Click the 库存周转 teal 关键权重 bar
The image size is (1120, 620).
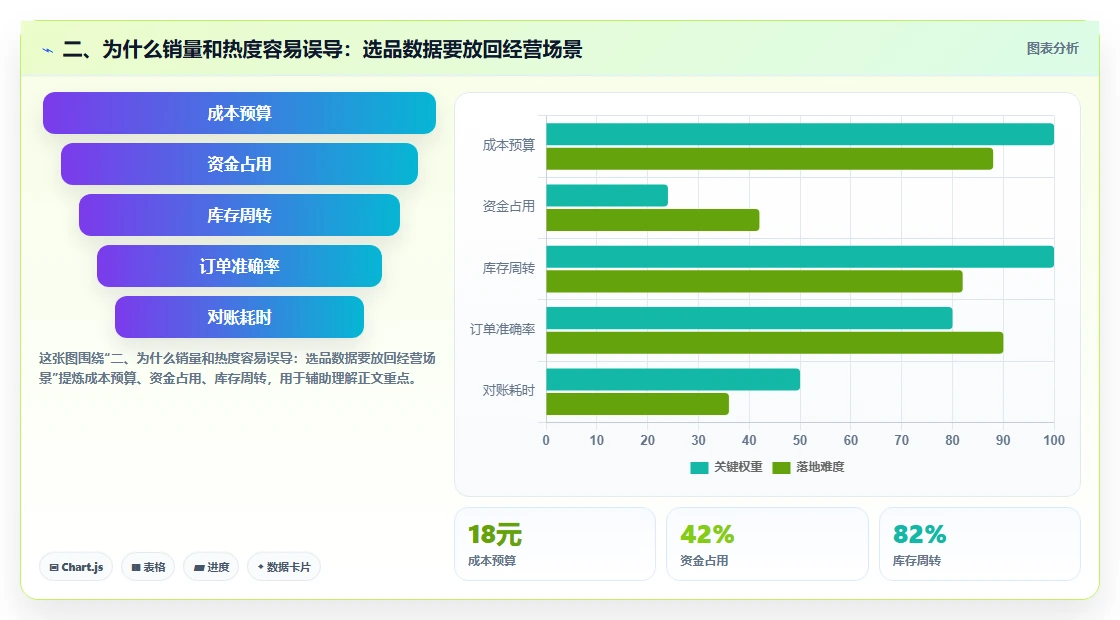(x=800, y=257)
